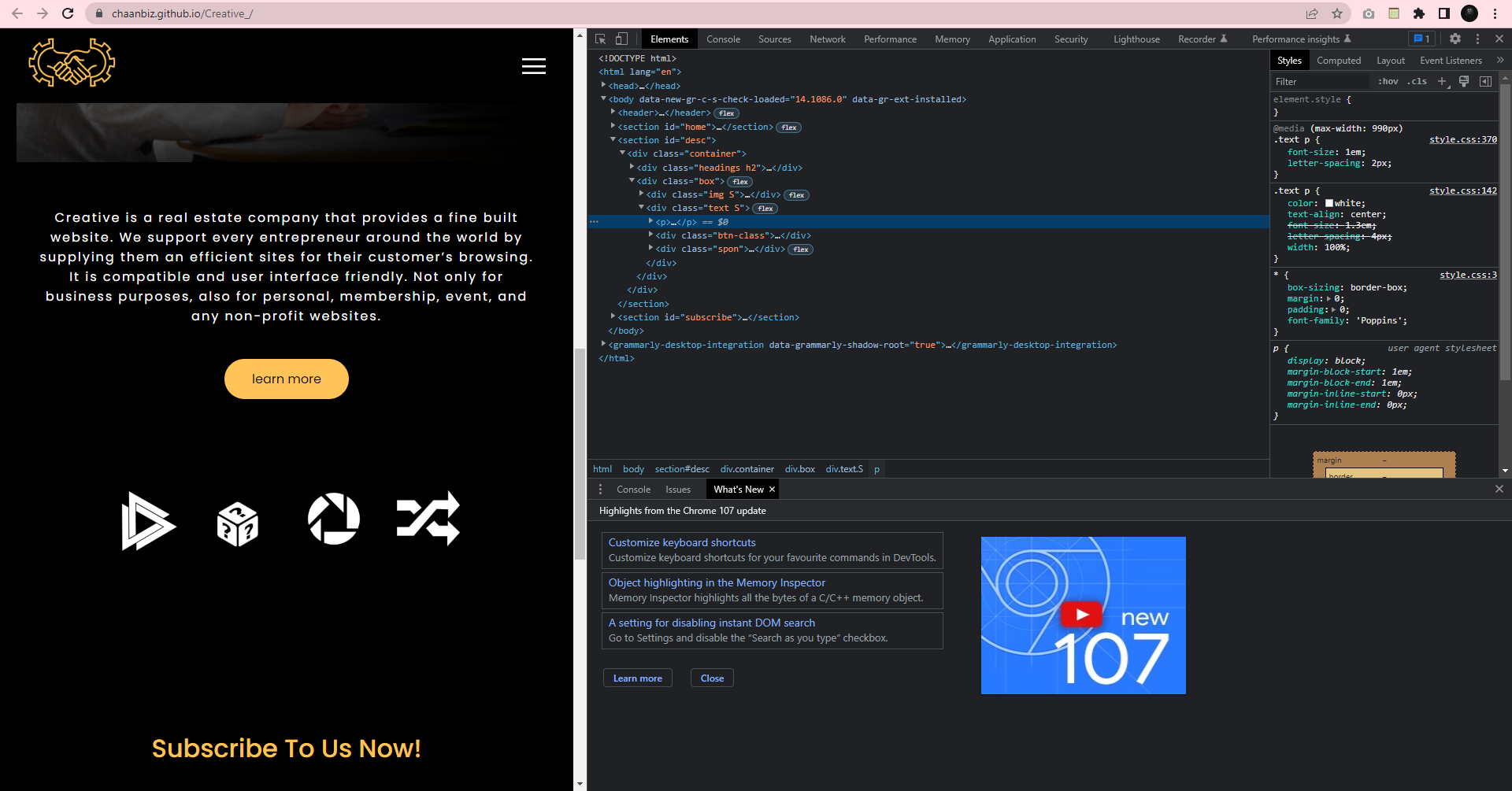Collapse the div class="box" node
The image size is (1512, 791).
[632, 181]
